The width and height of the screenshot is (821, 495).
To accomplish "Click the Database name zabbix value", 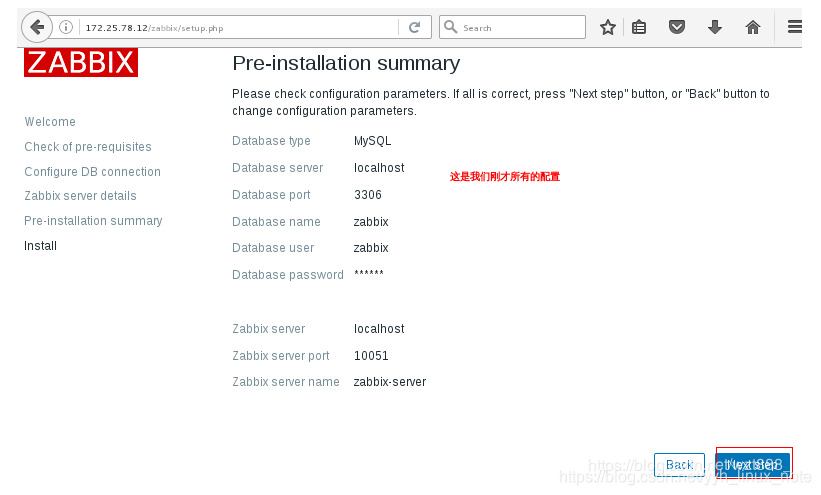I will pos(371,222).
